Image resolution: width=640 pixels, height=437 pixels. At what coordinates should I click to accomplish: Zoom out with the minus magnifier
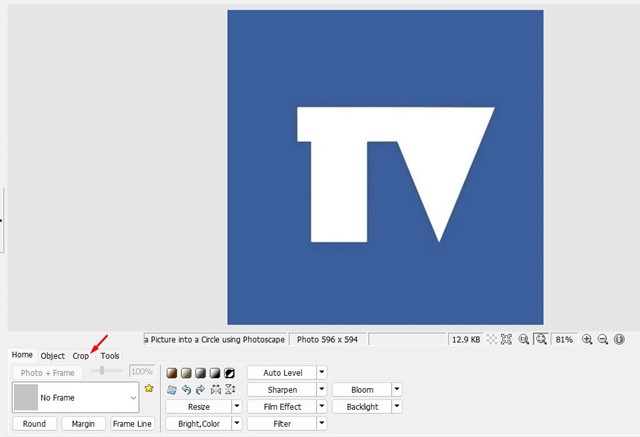click(603, 339)
